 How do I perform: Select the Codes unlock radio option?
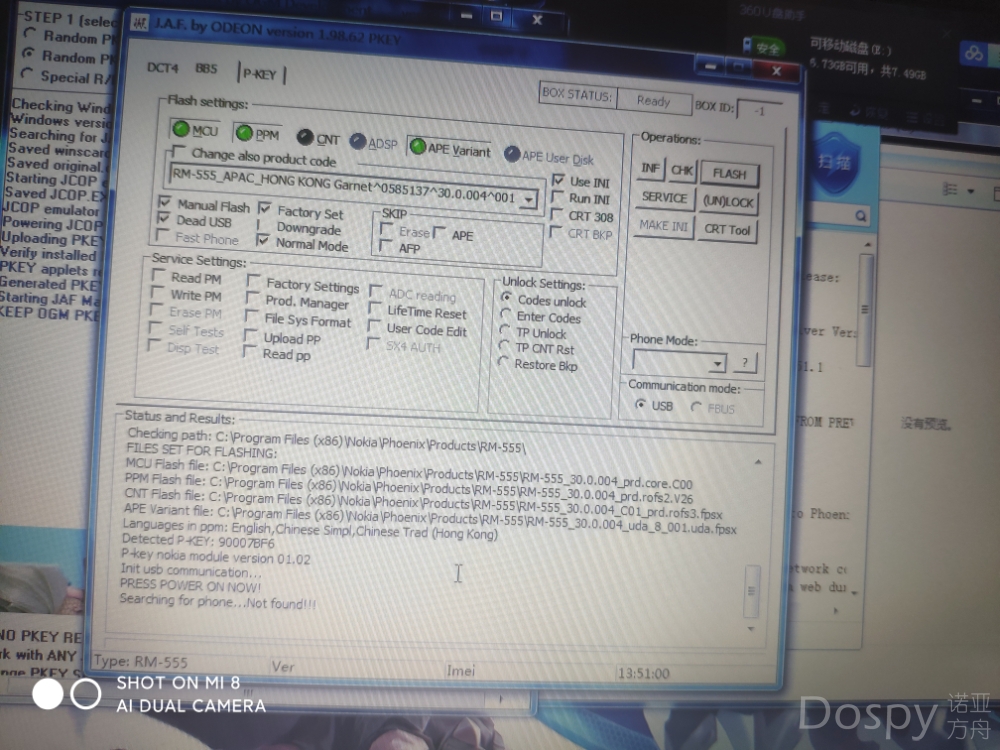coord(506,297)
